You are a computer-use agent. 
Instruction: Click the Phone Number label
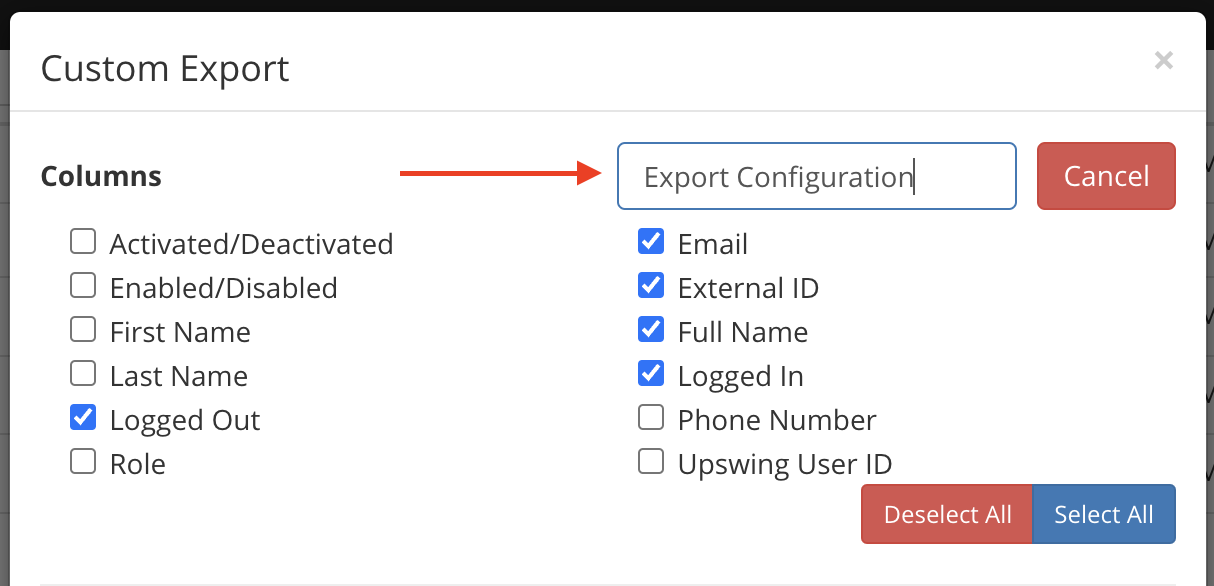click(x=777, y=420)
